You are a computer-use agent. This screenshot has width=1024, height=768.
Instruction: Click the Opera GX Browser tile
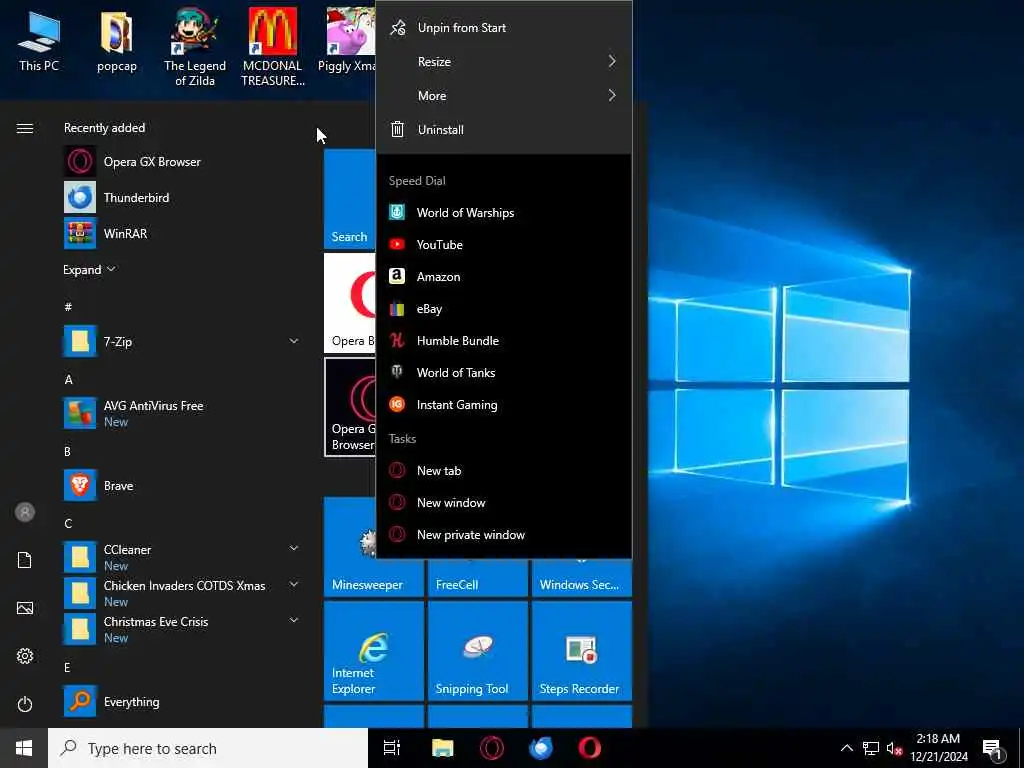(x=351, y=407)
